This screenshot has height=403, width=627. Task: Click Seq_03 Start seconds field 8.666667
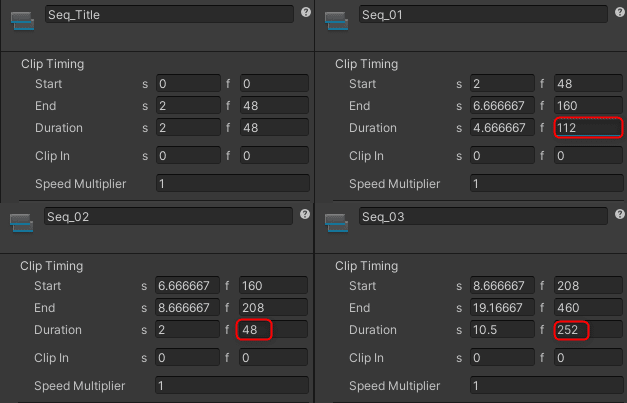502,285
